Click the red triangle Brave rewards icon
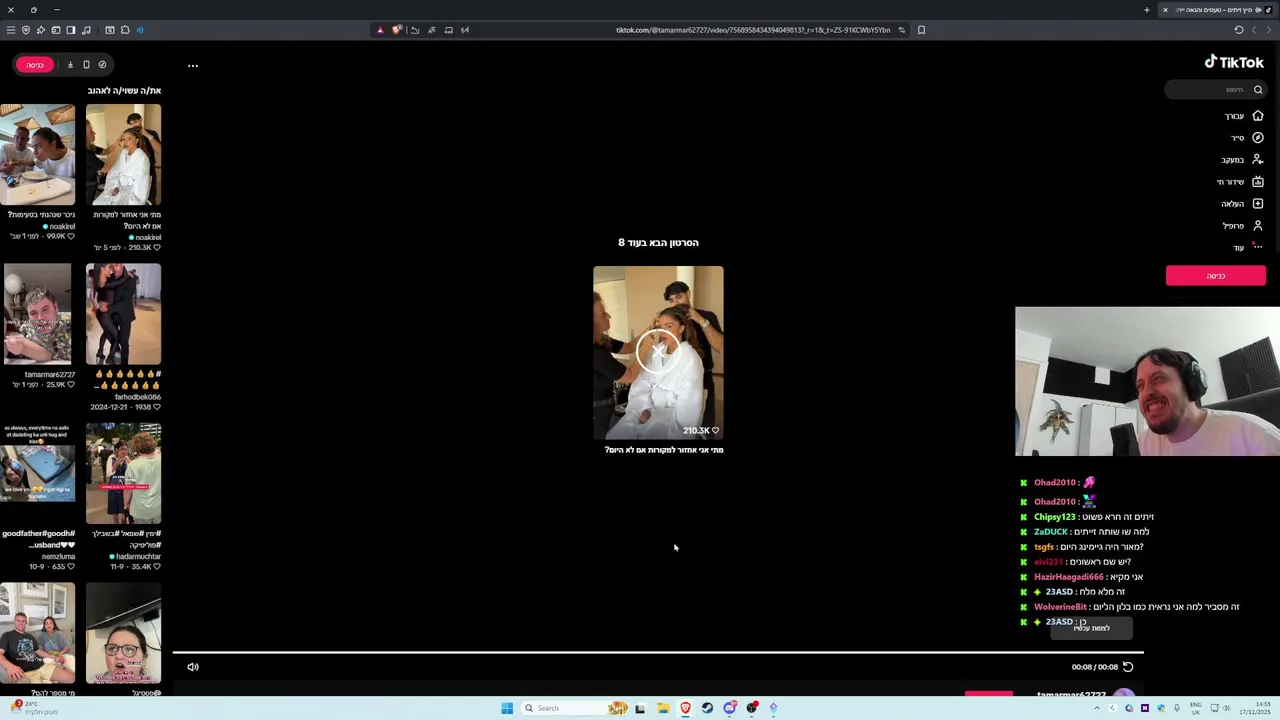This screenshot has width=1280, height=720. coord(380,30)
